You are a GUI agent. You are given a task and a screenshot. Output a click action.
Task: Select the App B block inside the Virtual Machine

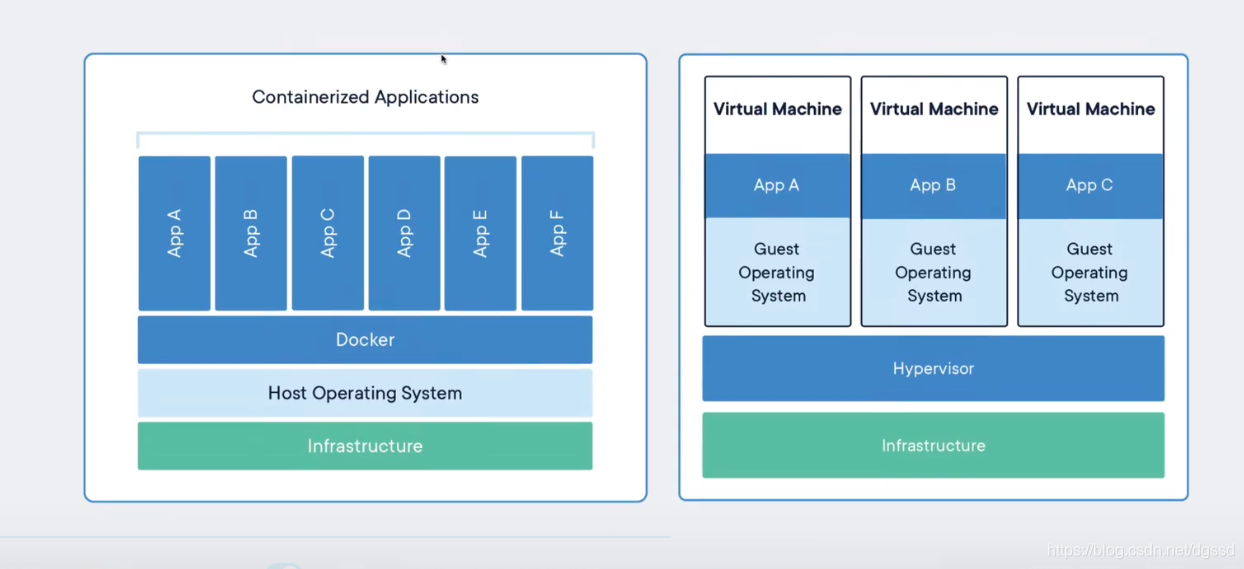[934, 185]
